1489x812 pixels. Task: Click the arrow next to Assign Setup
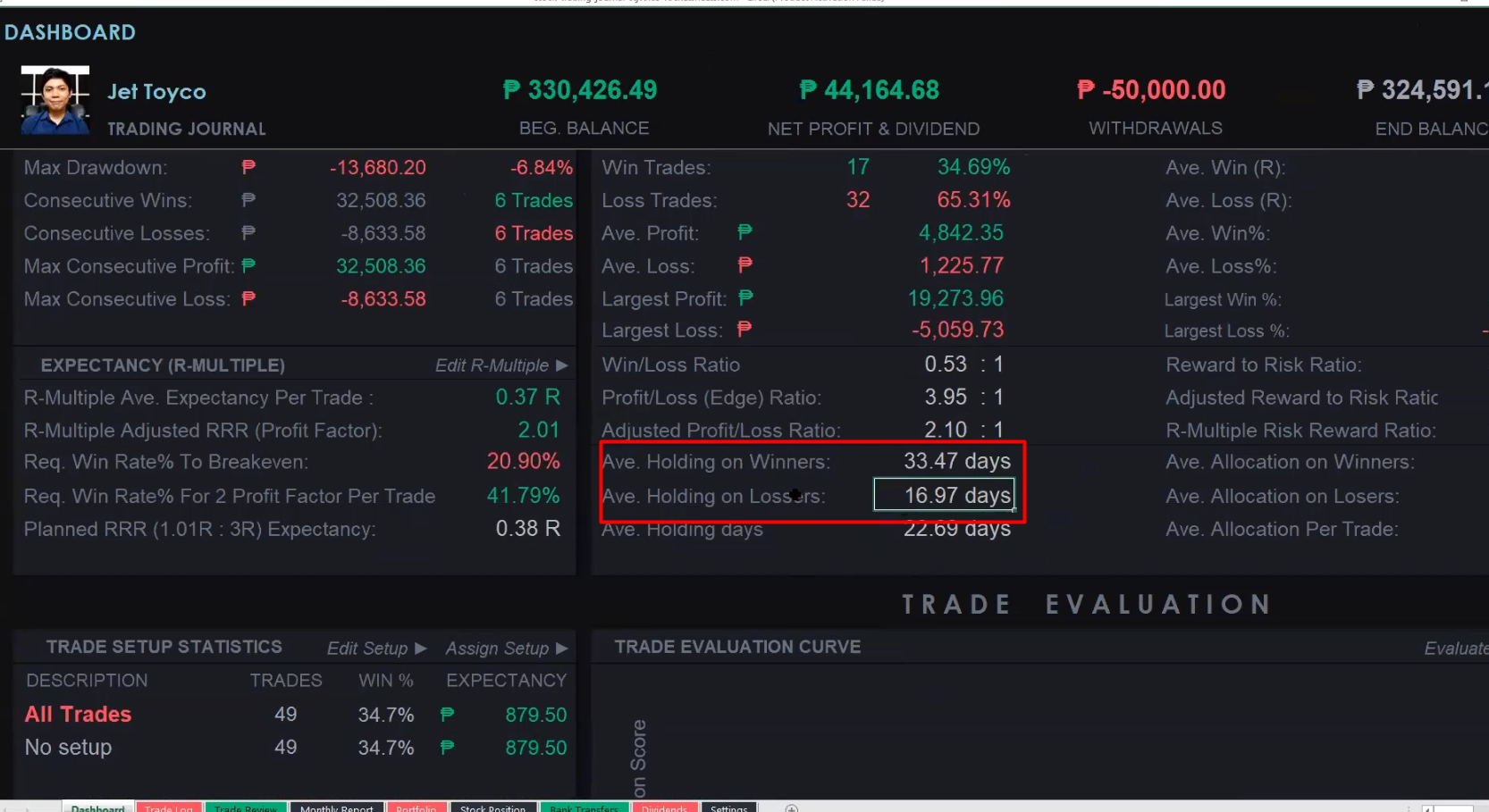point(561,649)
